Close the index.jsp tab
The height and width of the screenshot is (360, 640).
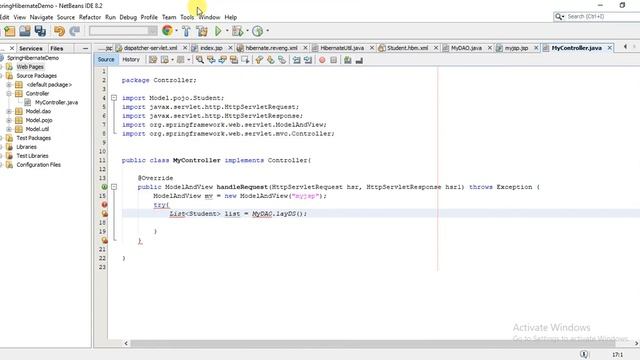coord(230,48)
